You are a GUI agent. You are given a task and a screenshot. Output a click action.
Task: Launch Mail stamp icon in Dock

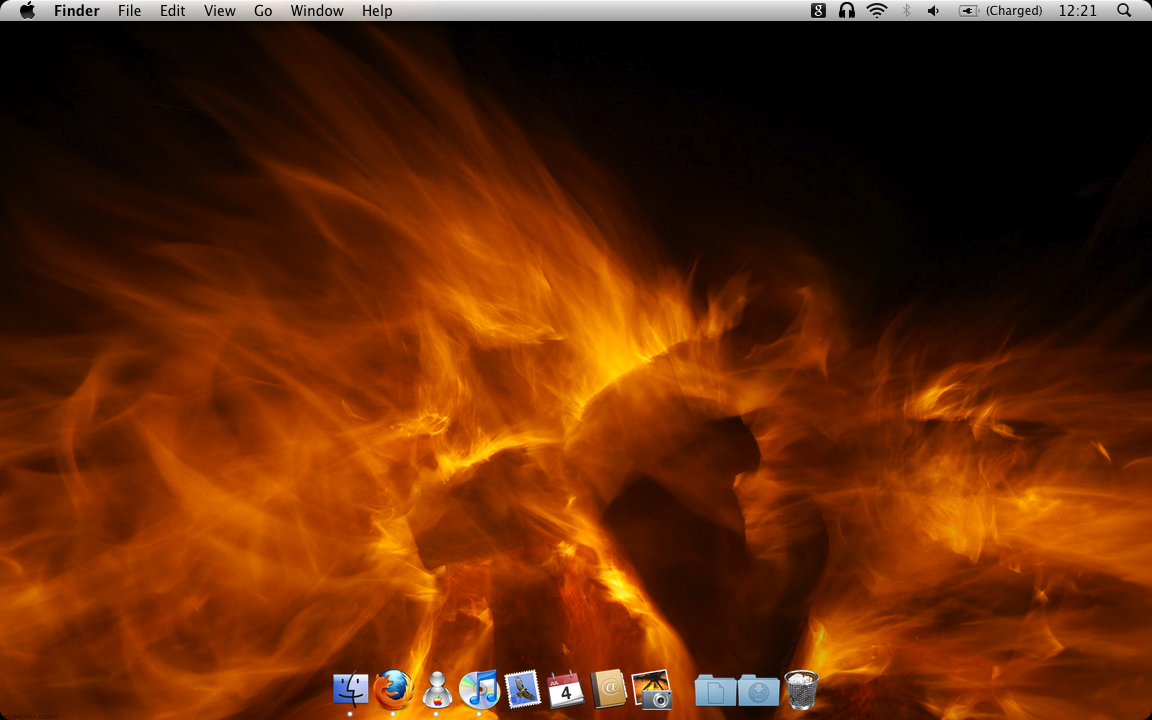pos(522,689)
